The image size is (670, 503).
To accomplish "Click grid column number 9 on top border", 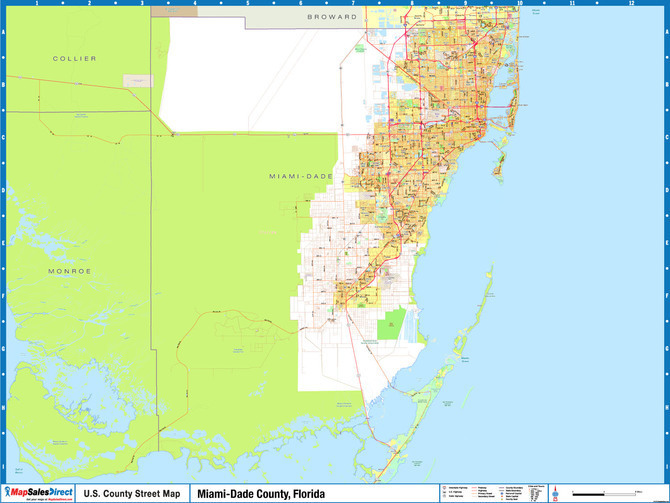I will tap(466, 3).
